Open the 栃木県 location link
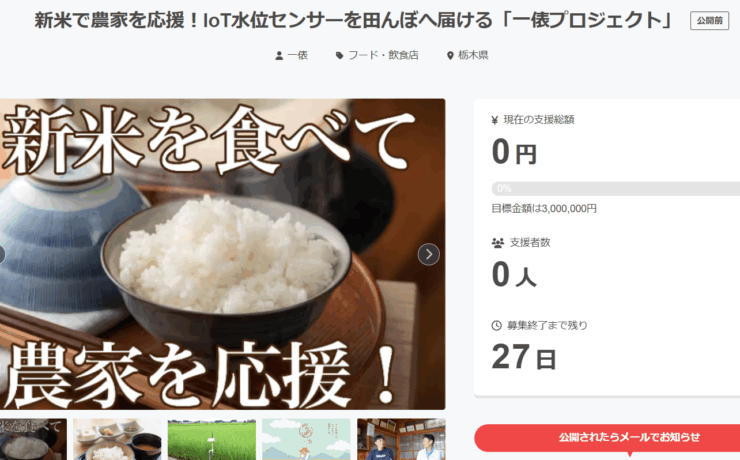The image size is (740, 460). point(473,56)
